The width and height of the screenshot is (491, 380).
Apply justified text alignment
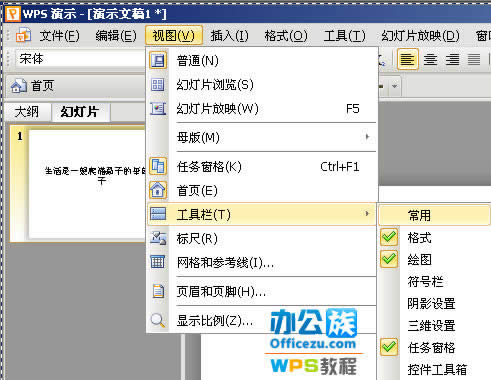[474, 60]
